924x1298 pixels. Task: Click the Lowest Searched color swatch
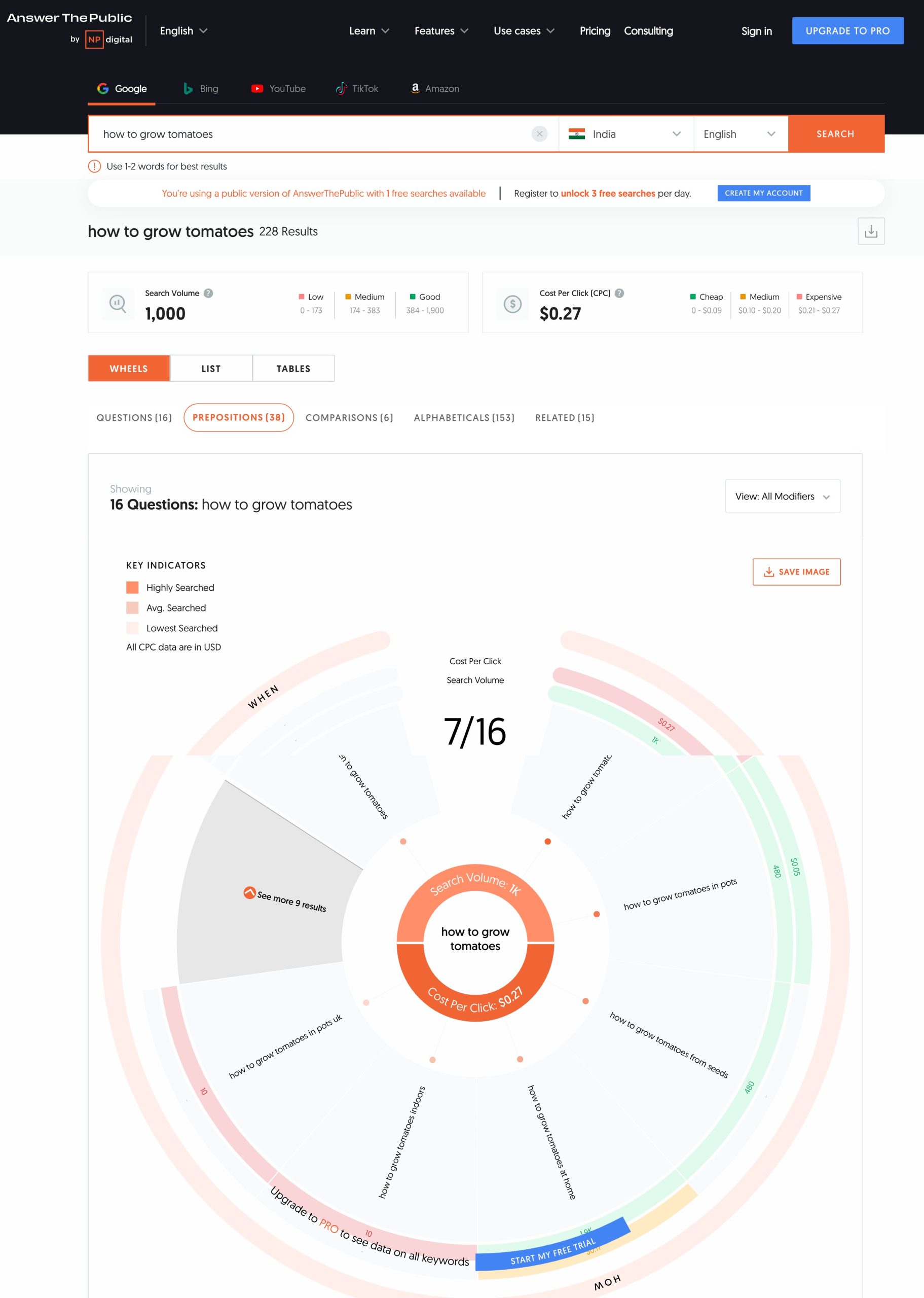133,628
